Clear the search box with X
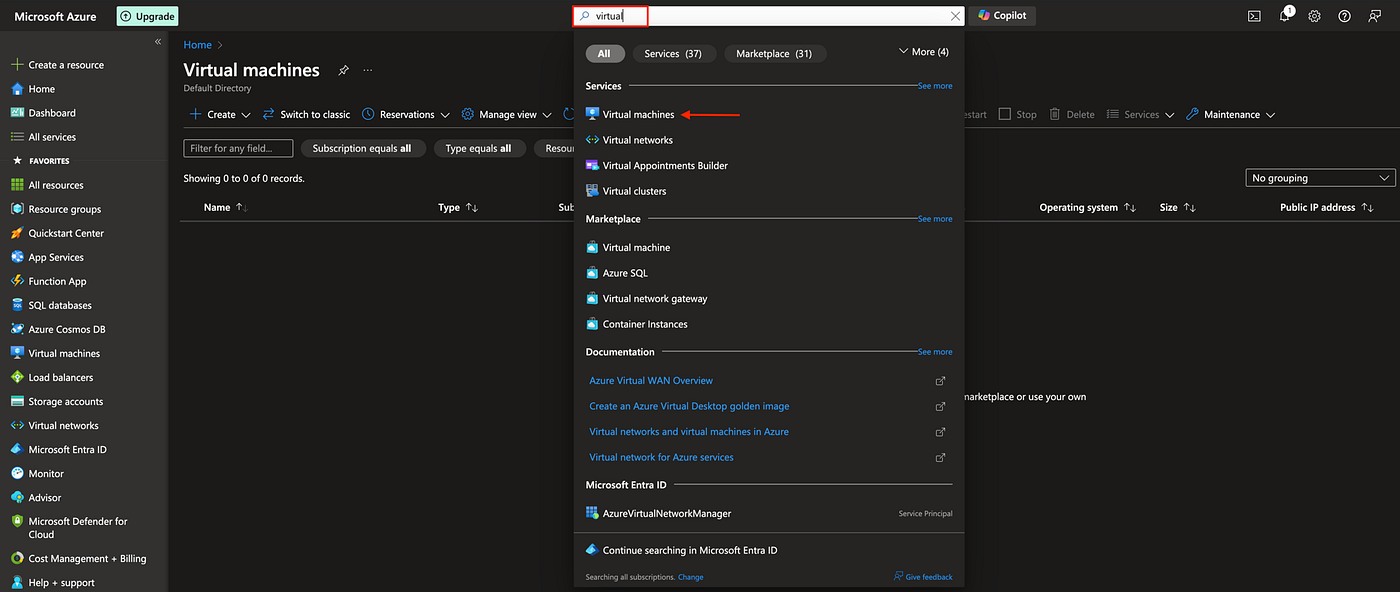This screenshot has height=592, width=1400. click(x=954, y=16)
